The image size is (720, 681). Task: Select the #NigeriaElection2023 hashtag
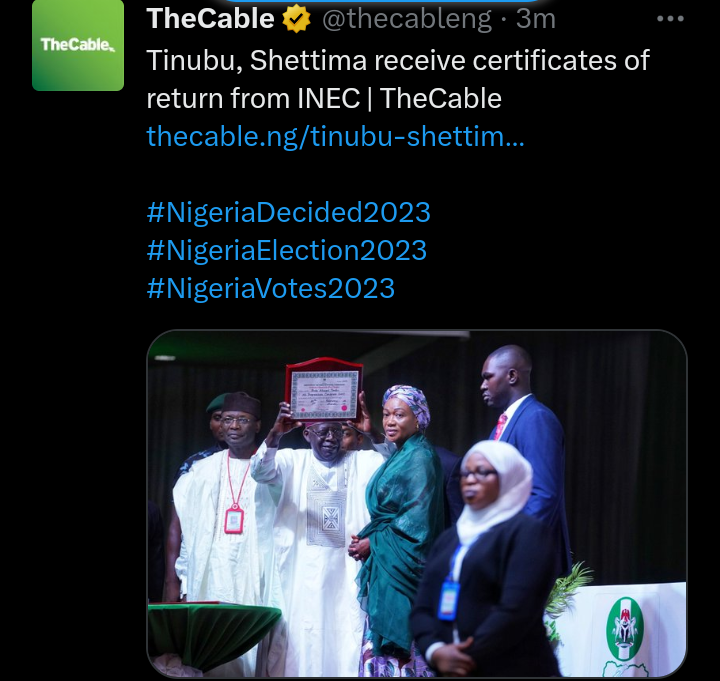point(287,250)
